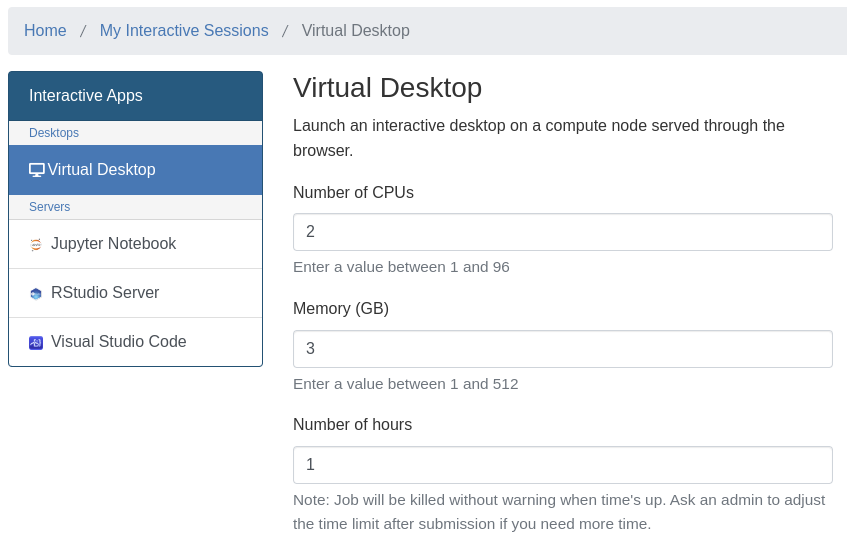Click the RStudio Server logo icon

pos(36,294)
